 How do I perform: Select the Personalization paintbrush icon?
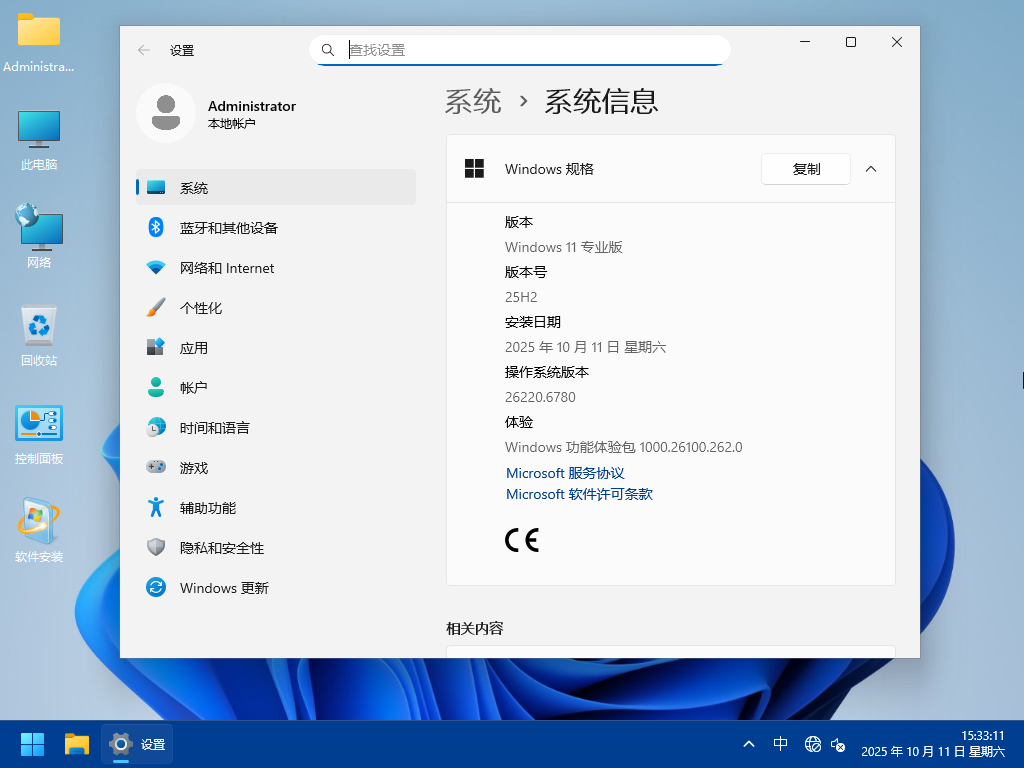coord(156,308)
